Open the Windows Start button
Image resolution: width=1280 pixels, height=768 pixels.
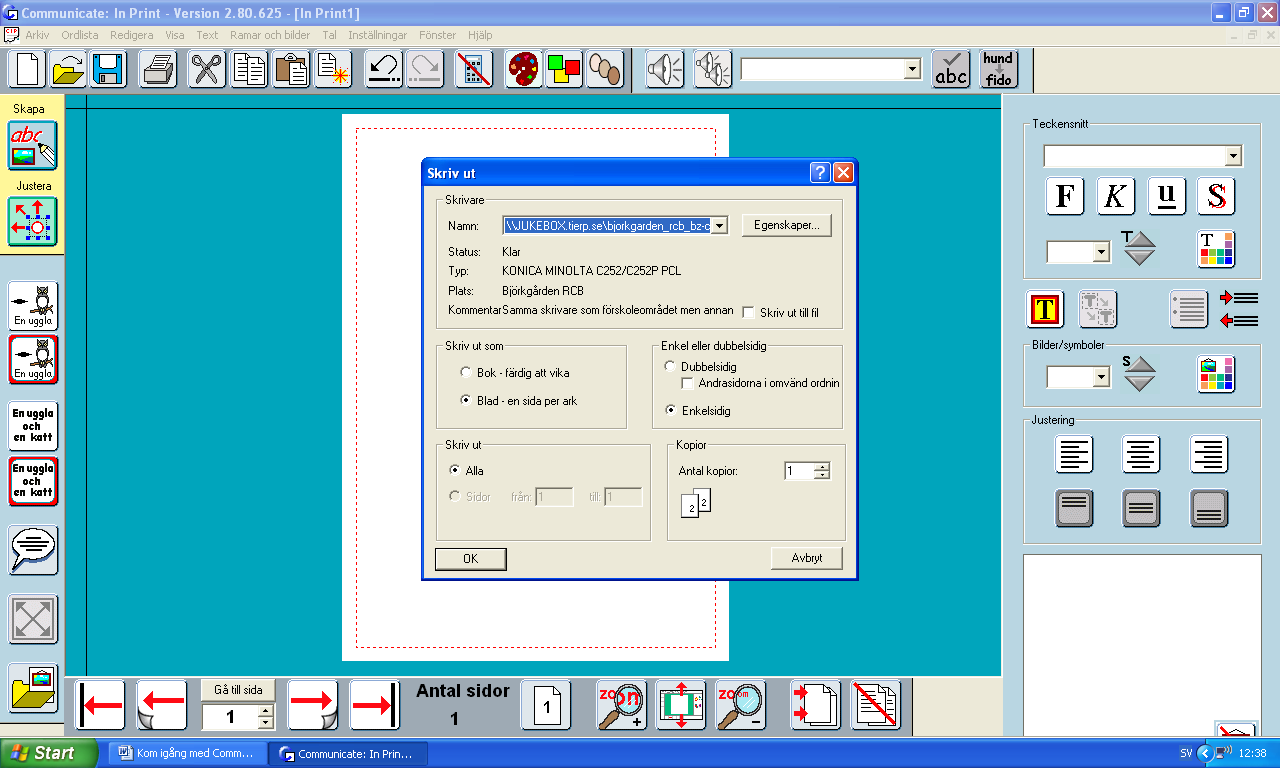pos(49,753)
